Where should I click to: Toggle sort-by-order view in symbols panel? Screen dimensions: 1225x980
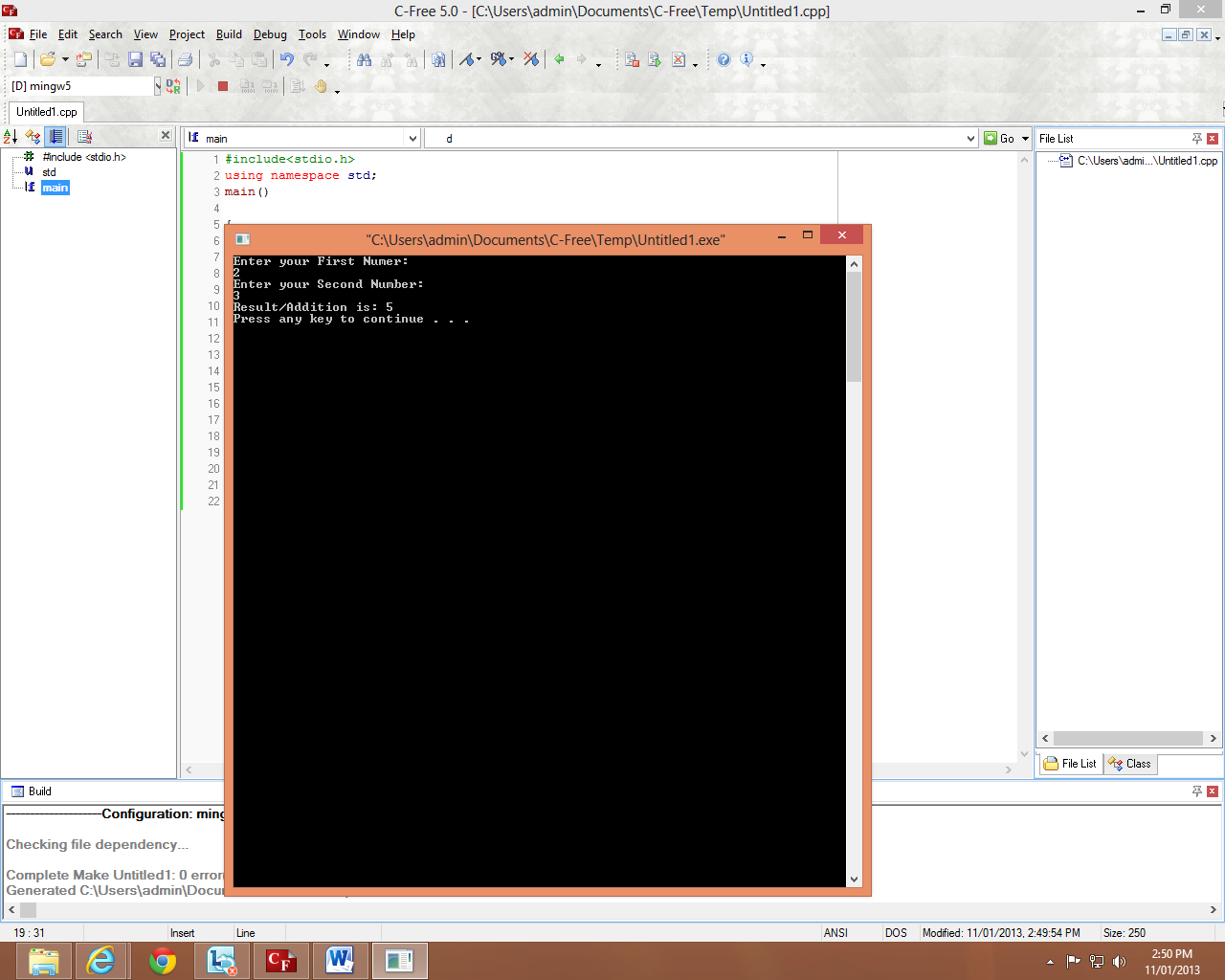pos(55,135)
